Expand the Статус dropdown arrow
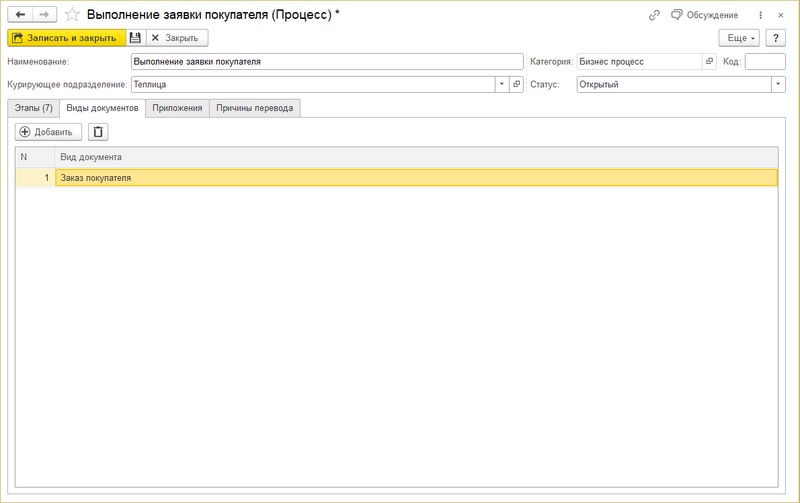Image resolution: width=800 pixels, height=503 pixels. (778, 84)
